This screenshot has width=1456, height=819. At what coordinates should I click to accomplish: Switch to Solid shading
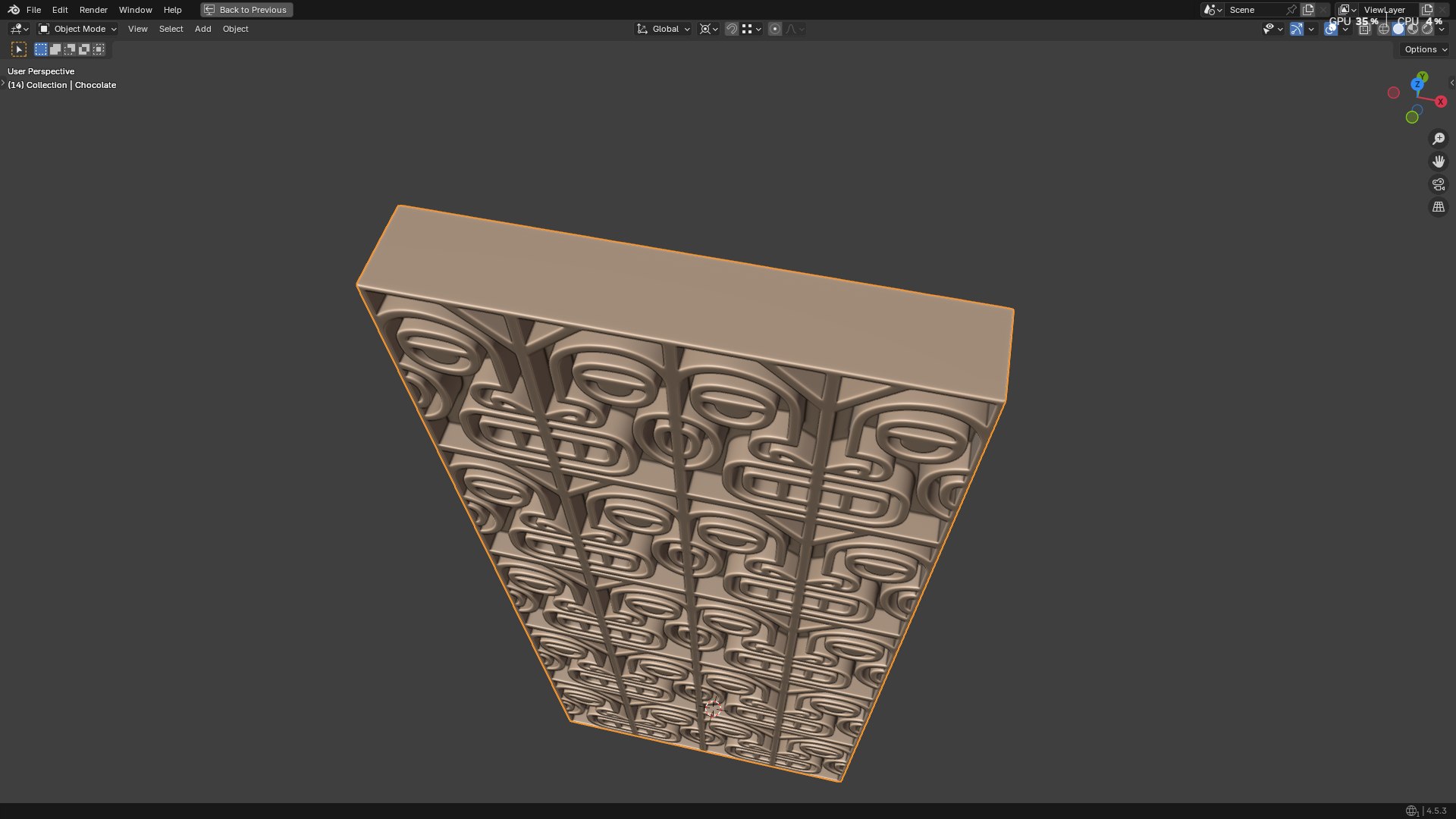click(x=1398, y=29)
